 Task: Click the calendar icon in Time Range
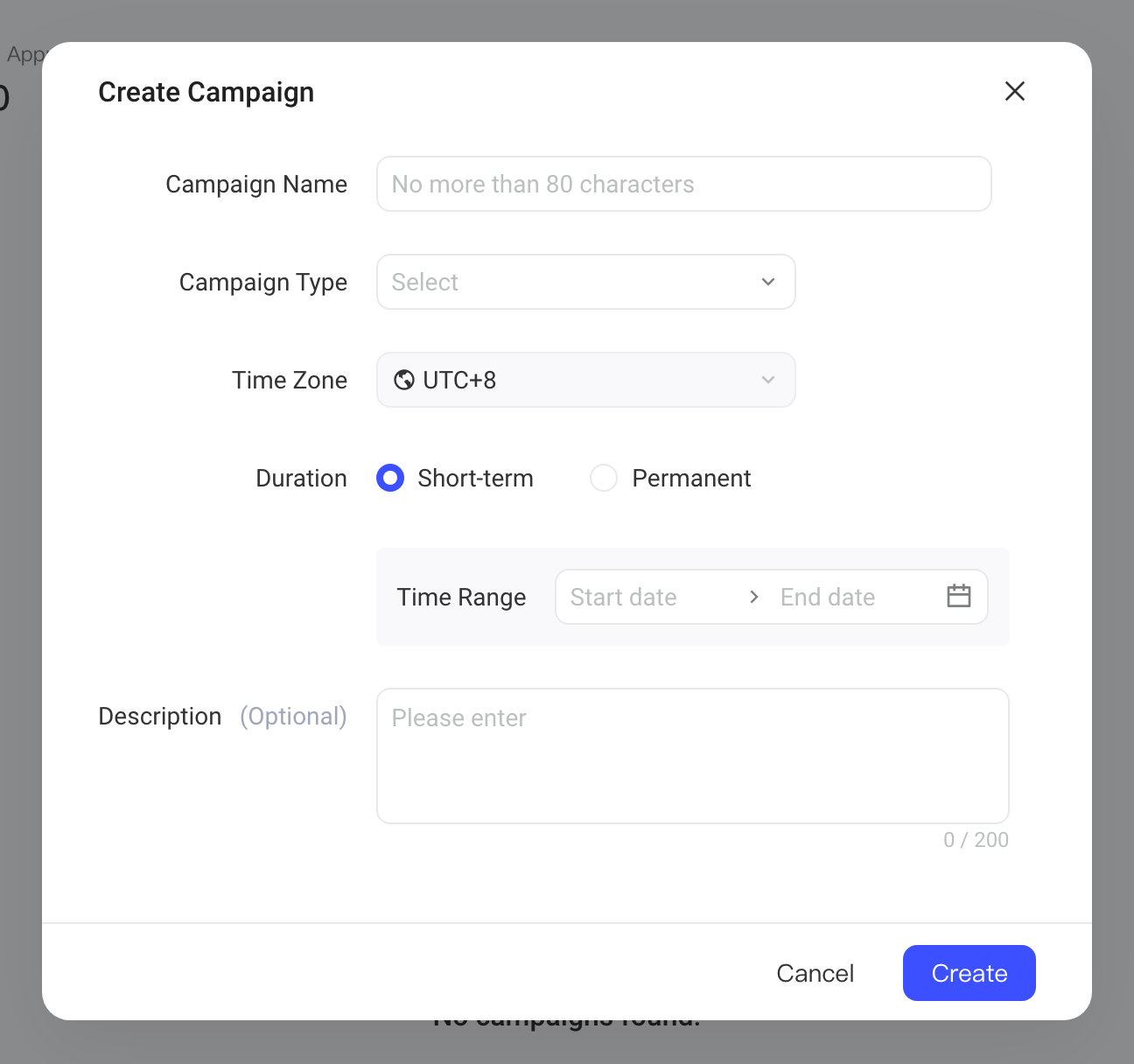pos(959,596)
